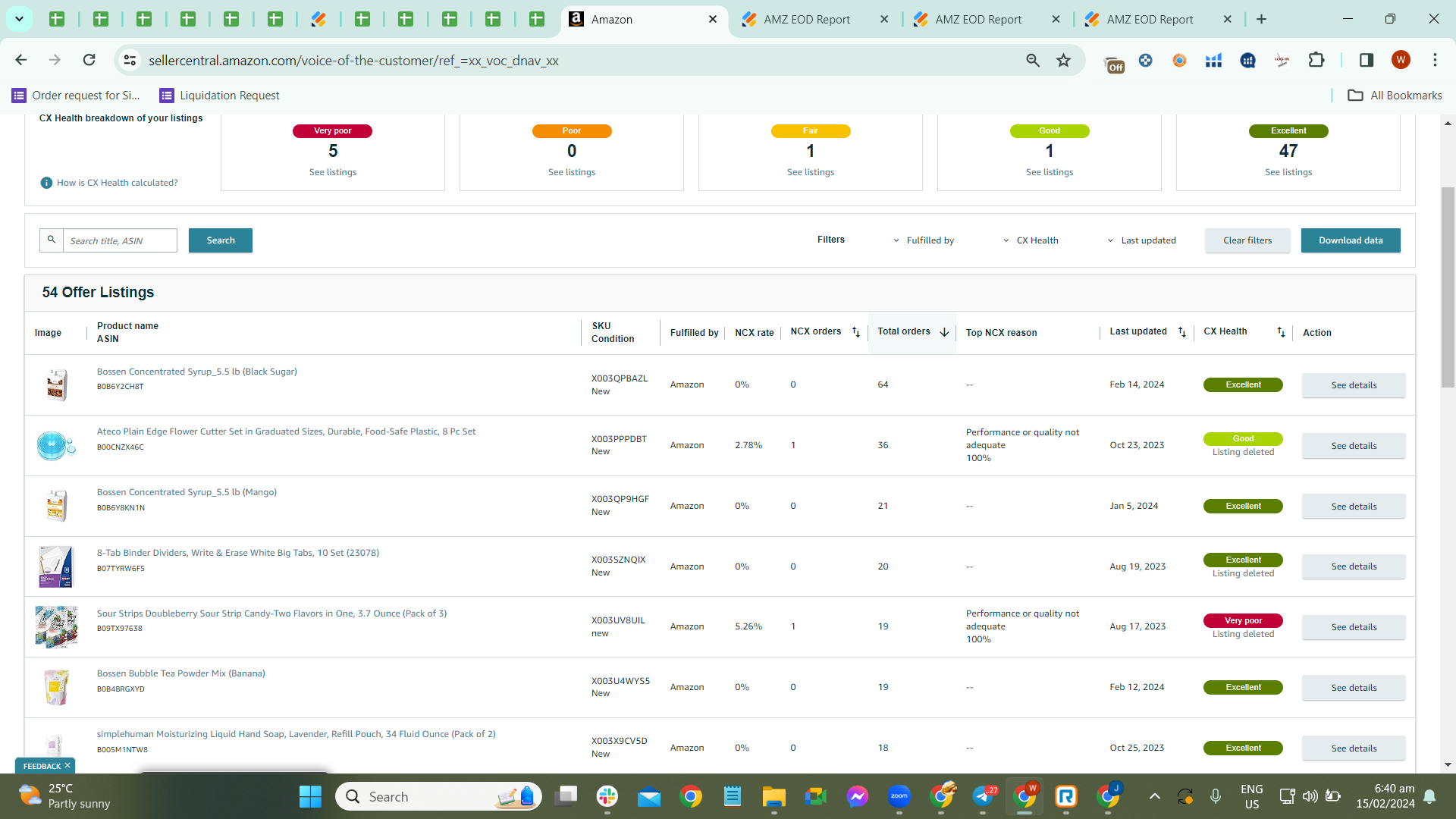Open Slack from the taskbar
This screenshot has width=1456, height=819.
coord(607,796)
